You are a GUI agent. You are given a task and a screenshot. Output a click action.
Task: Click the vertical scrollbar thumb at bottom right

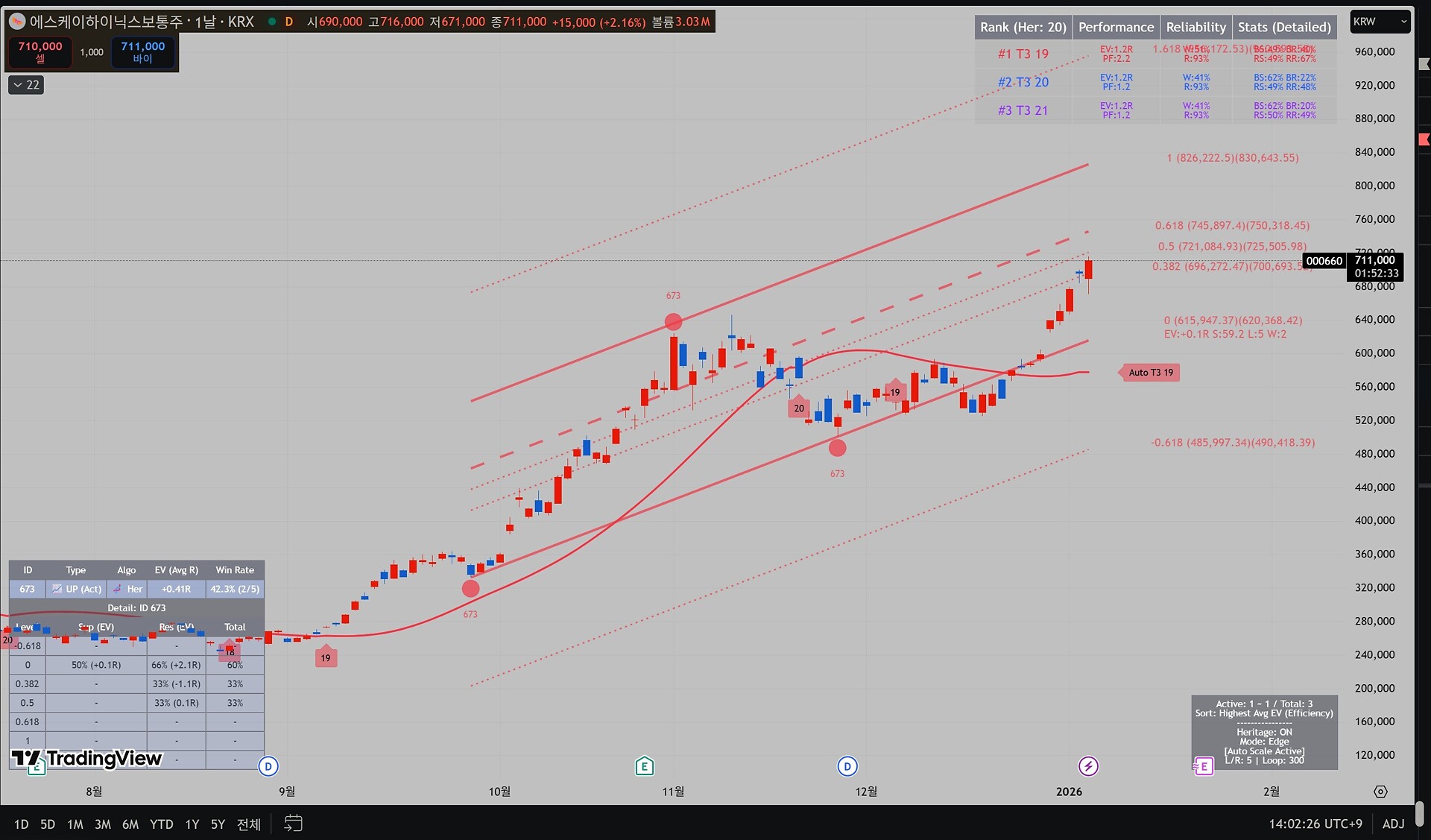tap(1420, 812)
